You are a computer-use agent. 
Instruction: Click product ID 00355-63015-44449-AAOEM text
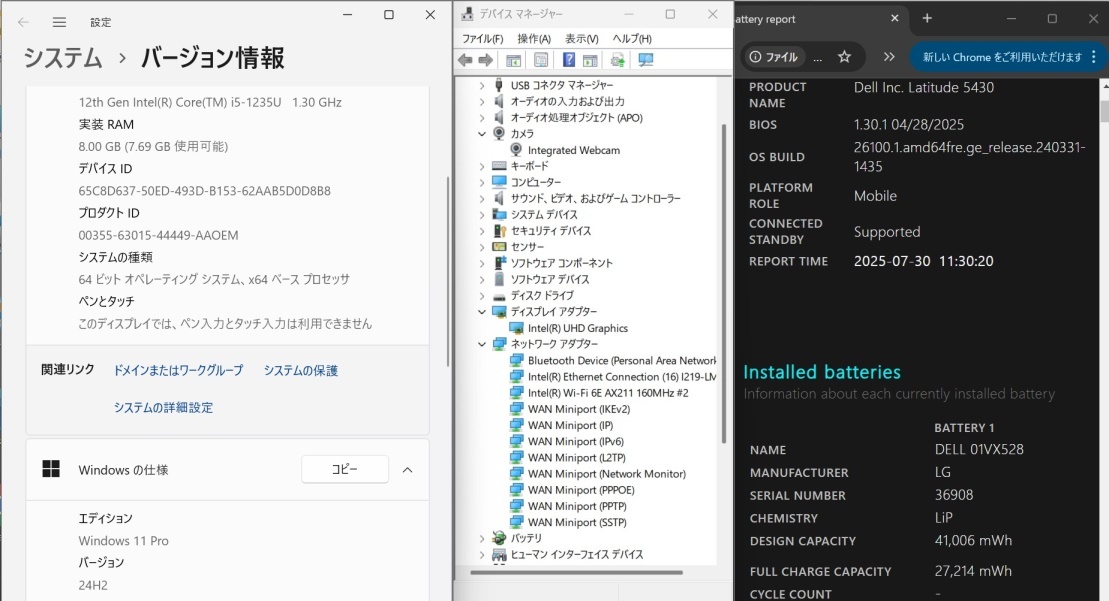(158, 235)
